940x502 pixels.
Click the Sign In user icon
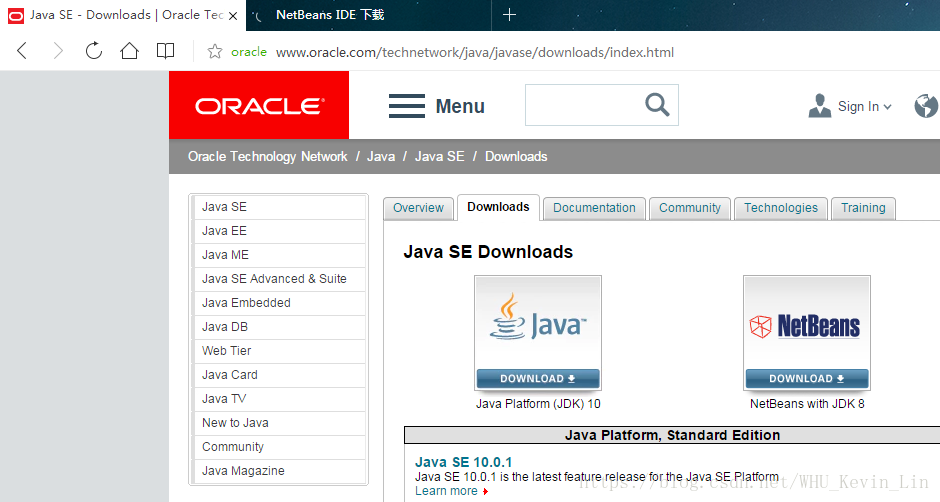click(x=820, y=106)
